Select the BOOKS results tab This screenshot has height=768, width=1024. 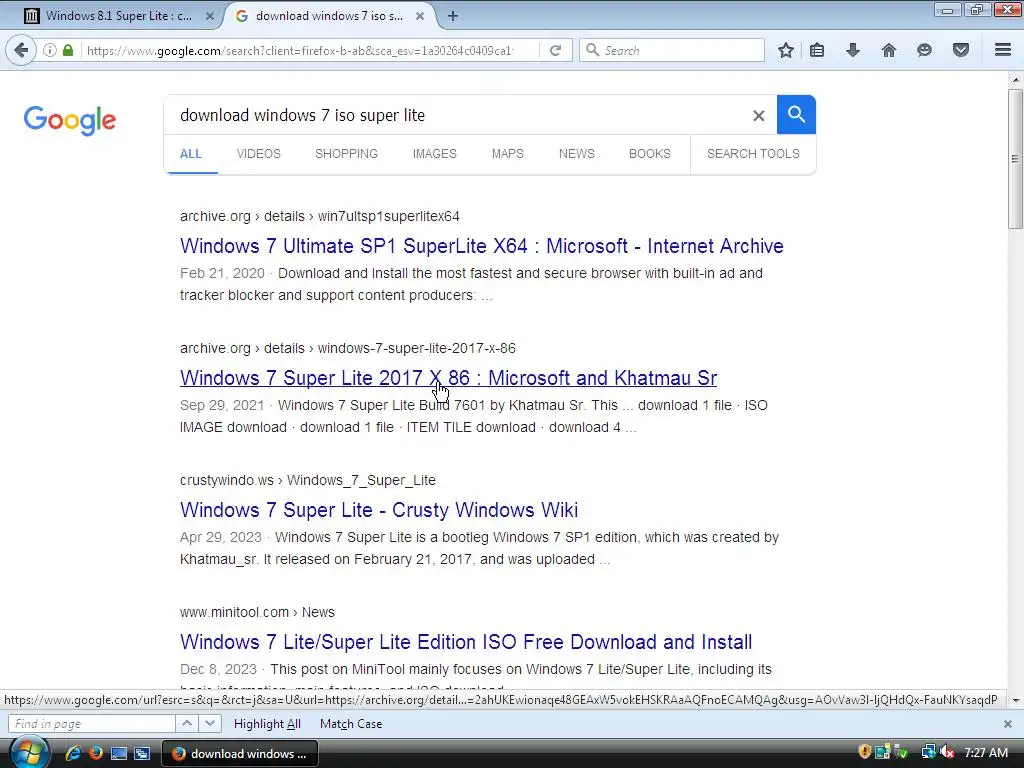click(649, 153)
